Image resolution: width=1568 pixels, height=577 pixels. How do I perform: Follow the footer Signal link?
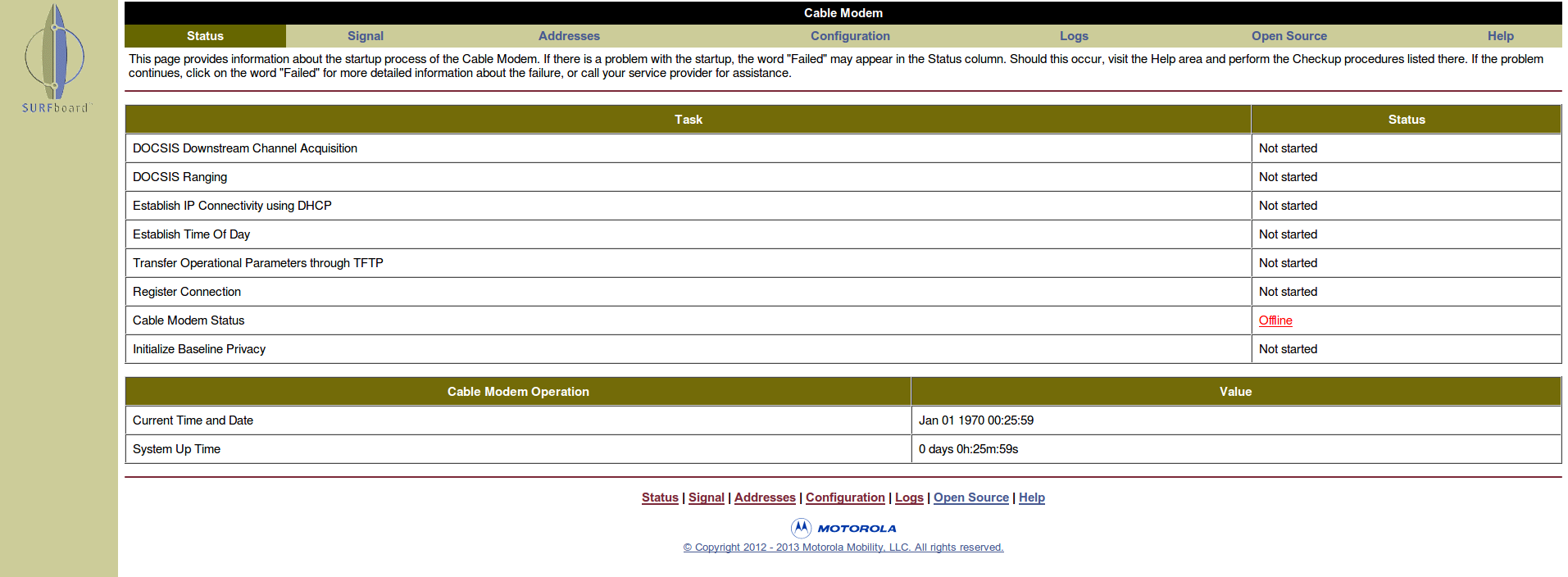[x=706, y=497]
